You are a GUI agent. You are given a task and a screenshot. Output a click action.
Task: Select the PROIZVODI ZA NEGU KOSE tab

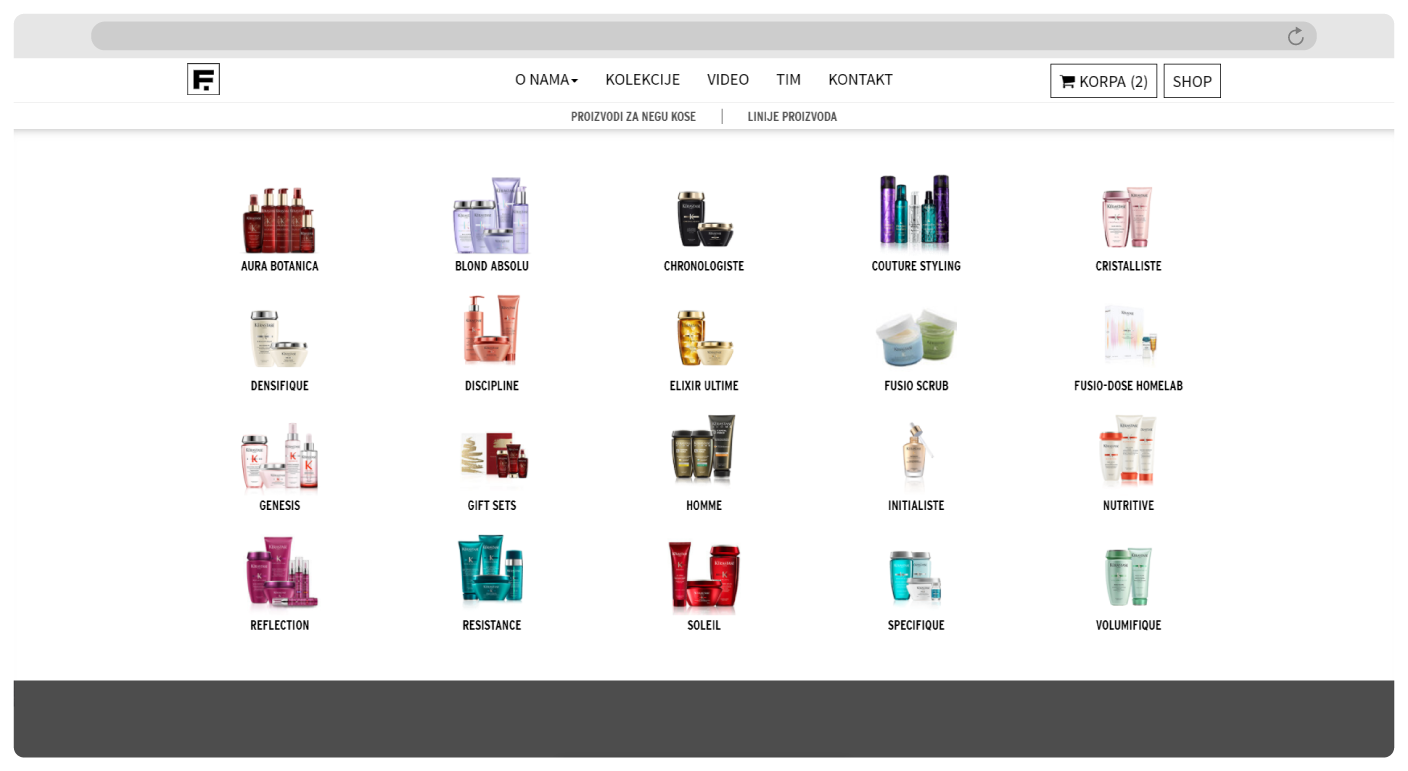(x=633, y=116)
